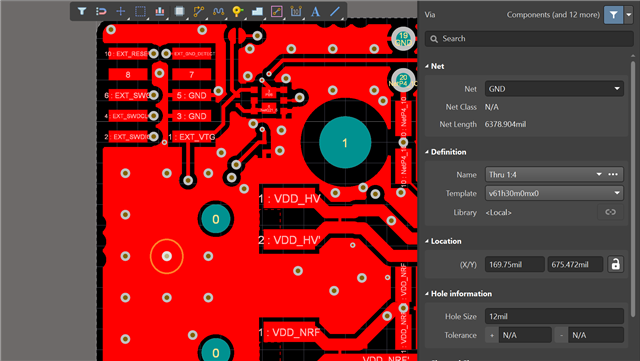Click the align objects tool
The width and height of the screenshot is (640, 361).
tap(160, 11)
